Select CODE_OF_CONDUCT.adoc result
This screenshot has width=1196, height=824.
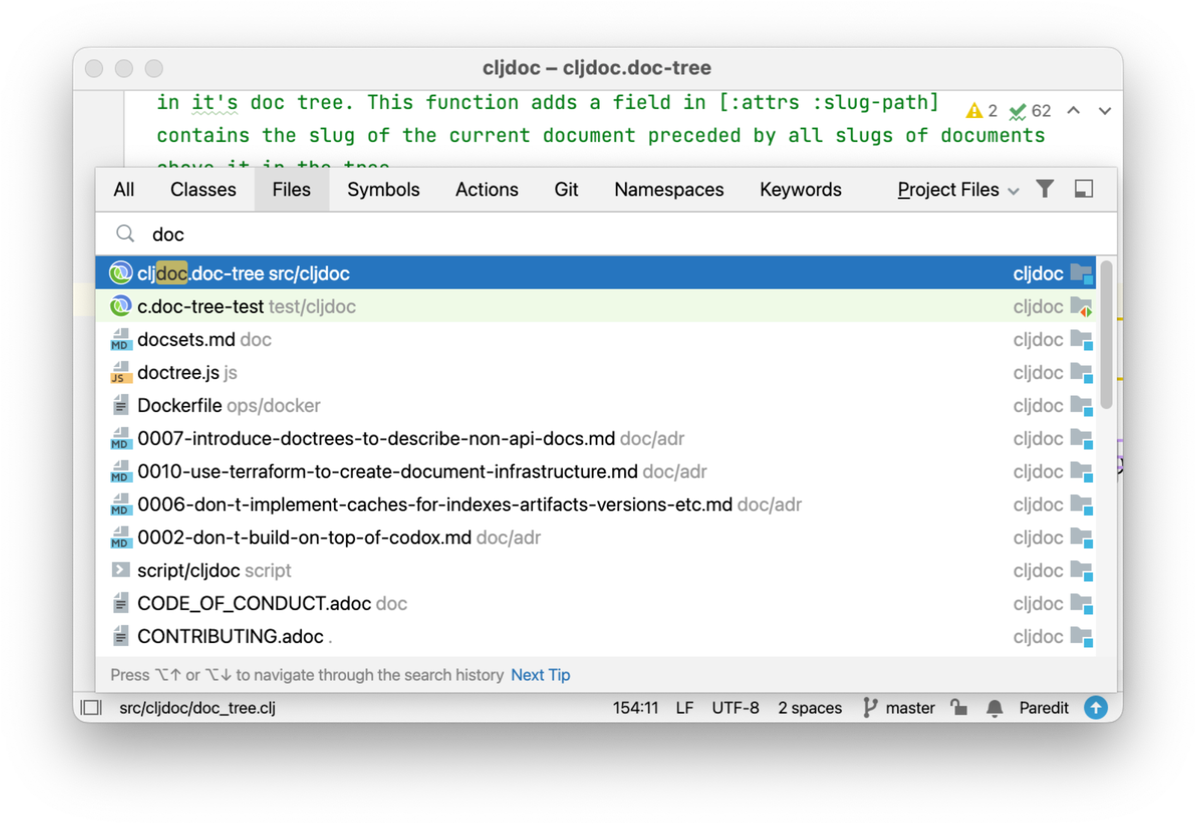coord(596,604)
